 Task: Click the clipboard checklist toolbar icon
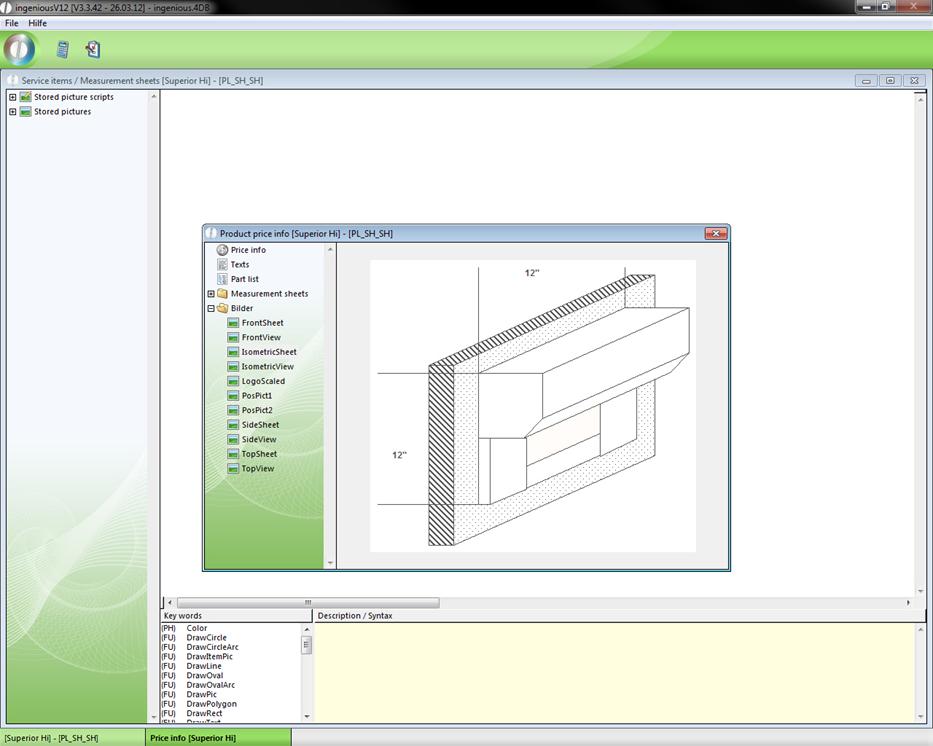[x=93, y=49]
